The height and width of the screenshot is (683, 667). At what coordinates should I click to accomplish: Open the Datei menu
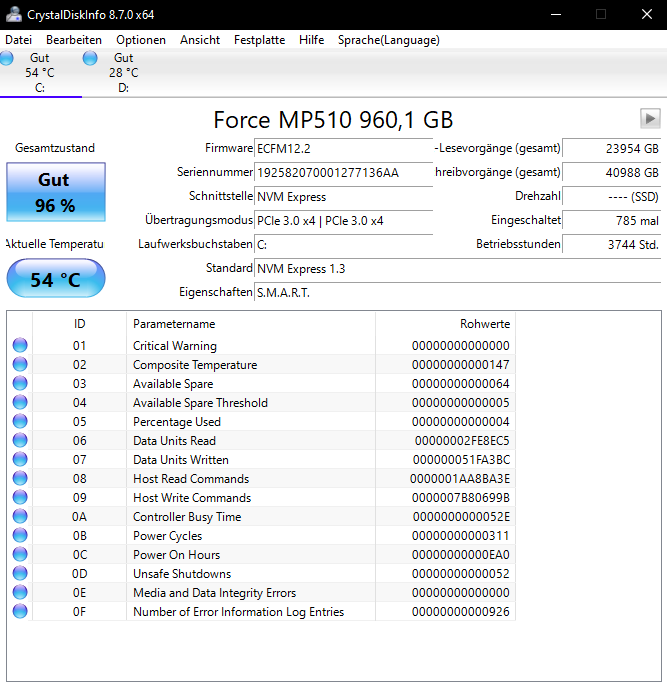[18, 40]
